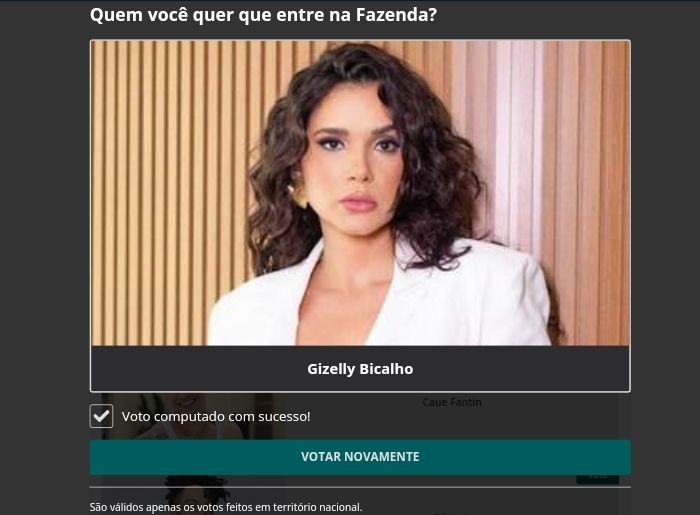The height and width of the screenshot is (515, 700).
Task: Click the divider line above the disclaimer
Action: (360, 487)
